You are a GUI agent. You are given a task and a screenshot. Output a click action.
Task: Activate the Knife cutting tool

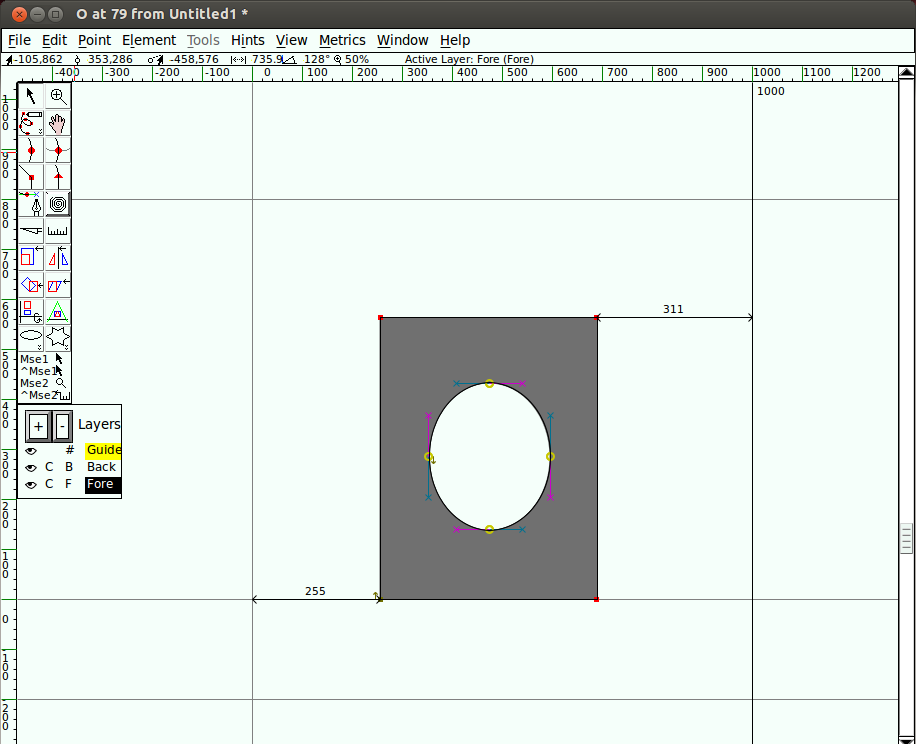pyautogui.click(x=31, y=232)
